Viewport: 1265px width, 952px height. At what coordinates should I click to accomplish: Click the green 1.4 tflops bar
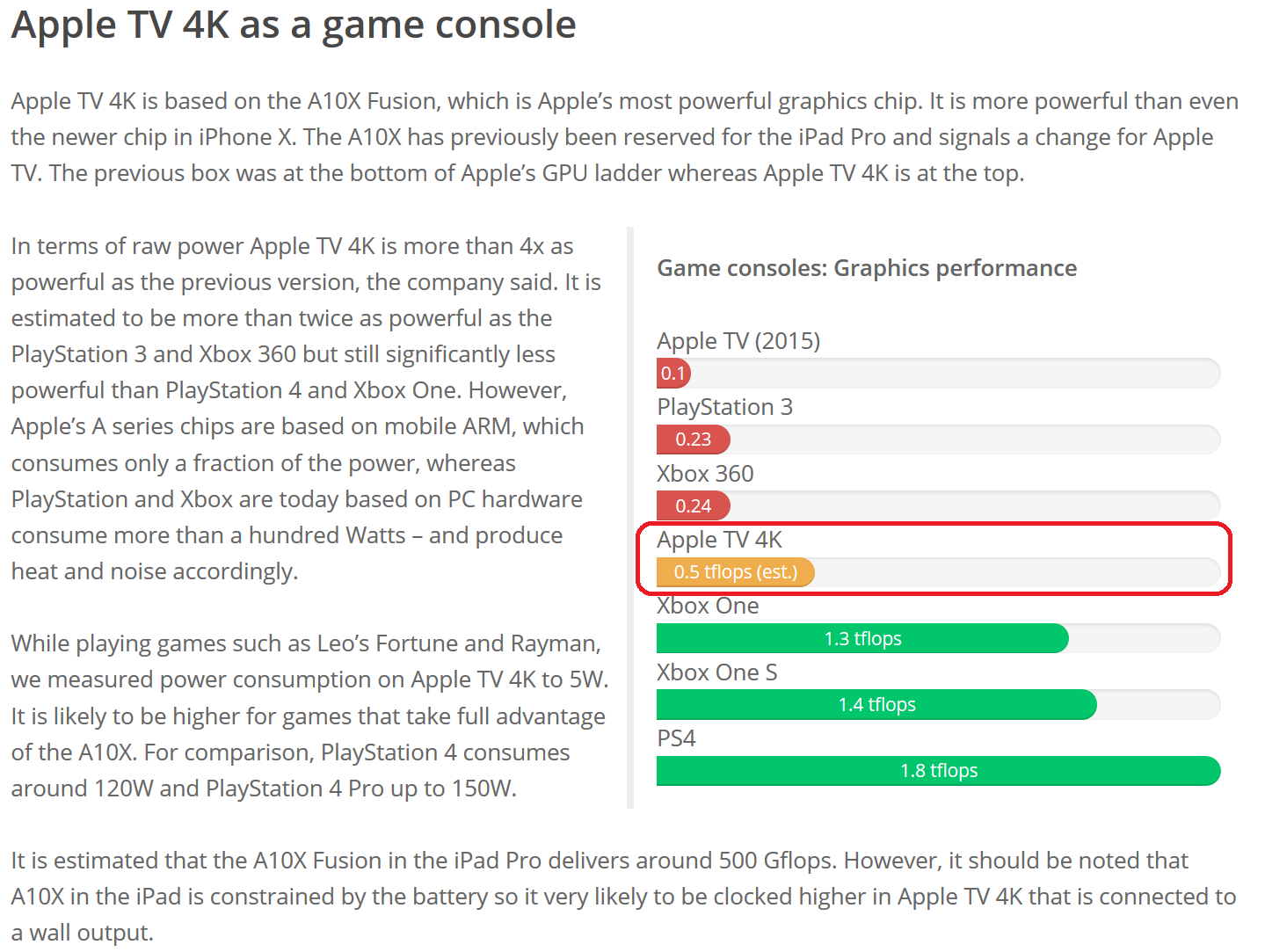pyautogui.click(x=876, y=705)
